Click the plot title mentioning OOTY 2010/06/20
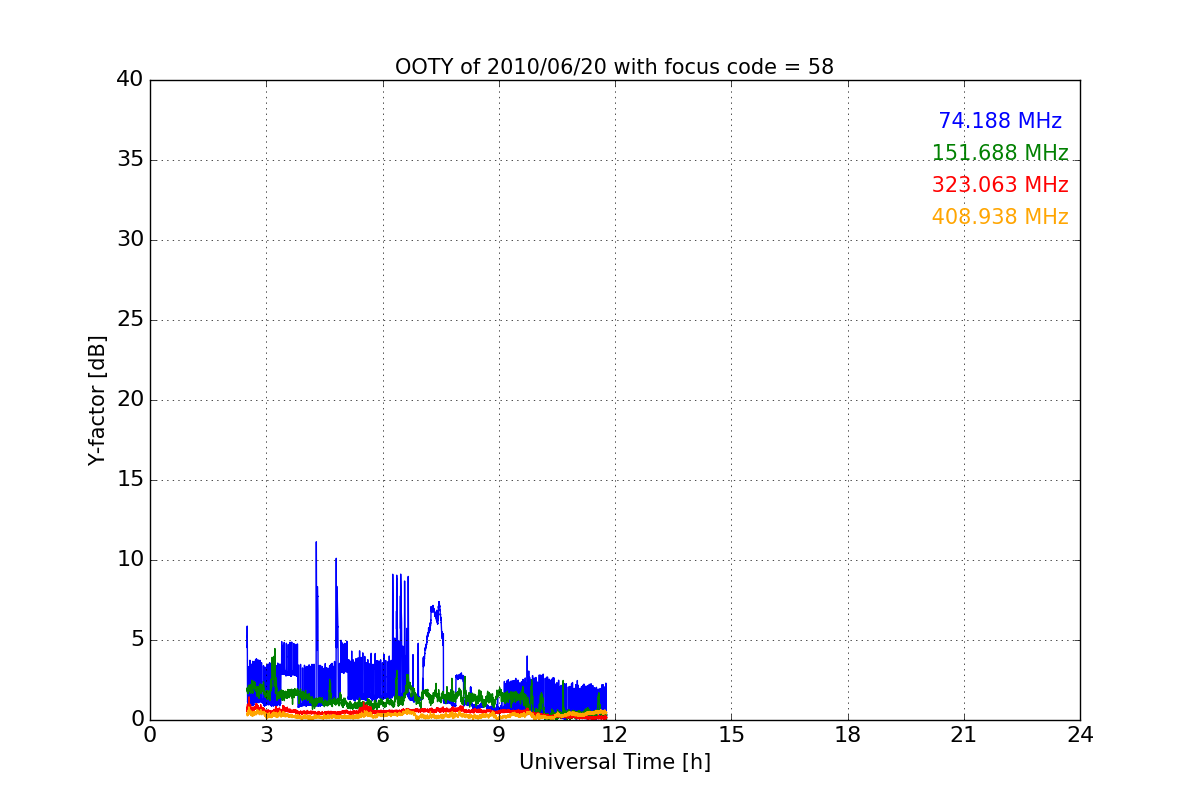 coord(614,67)
